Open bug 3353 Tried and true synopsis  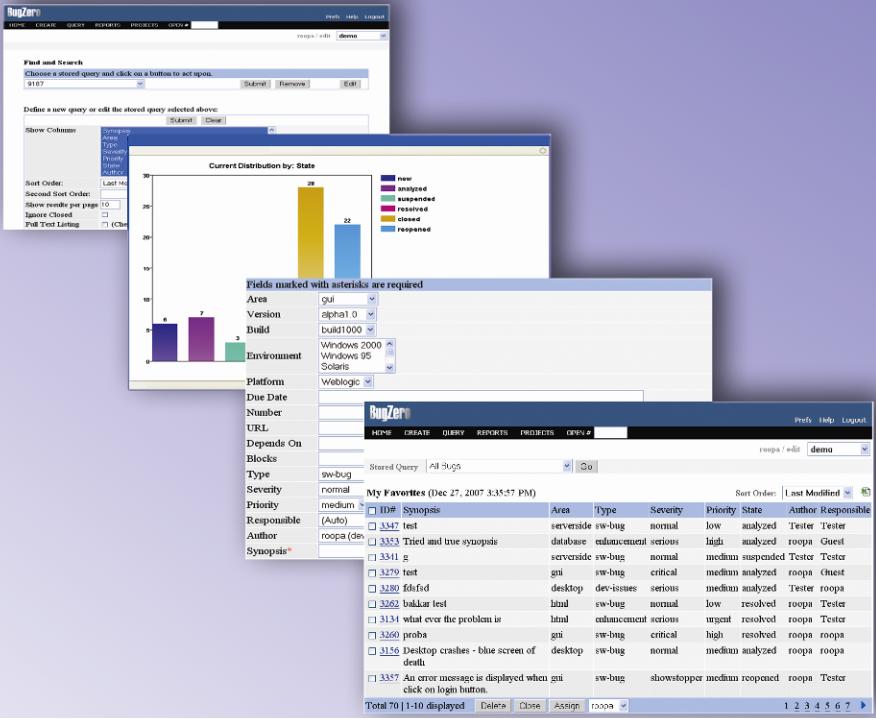coord(389,541)
